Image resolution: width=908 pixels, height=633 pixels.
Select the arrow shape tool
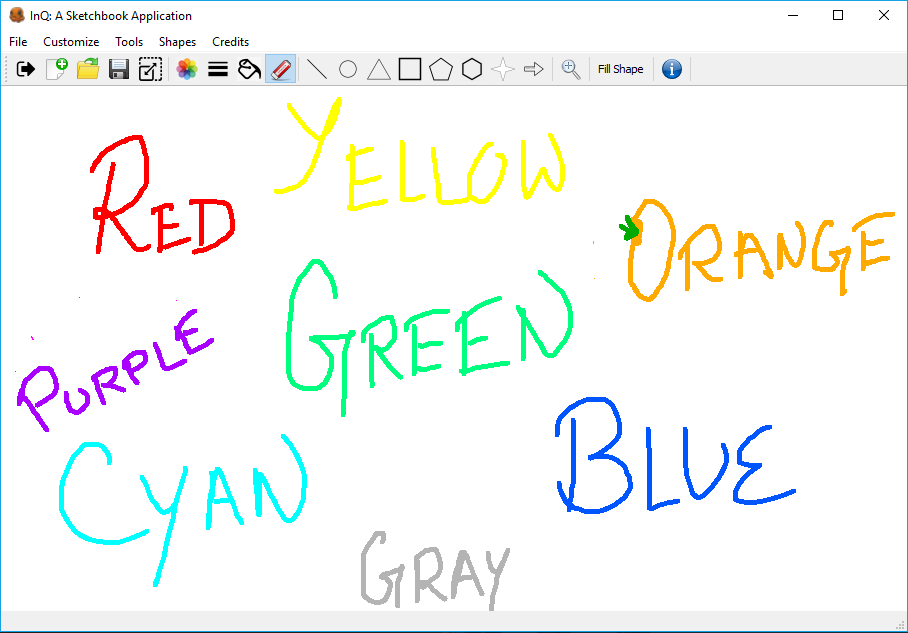coord(534,69)
